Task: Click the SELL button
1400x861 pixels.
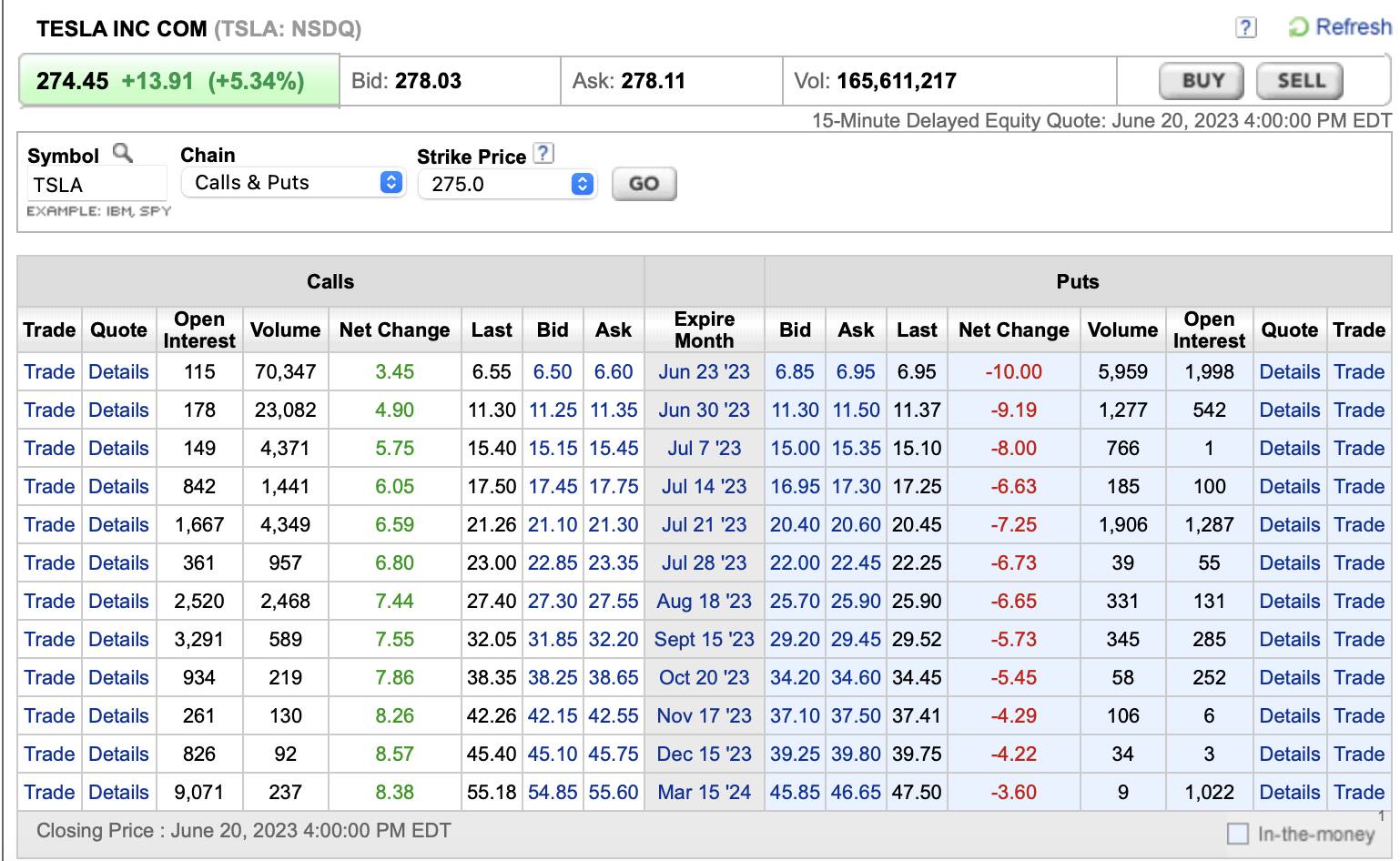Action: (x=1300, y=81)
